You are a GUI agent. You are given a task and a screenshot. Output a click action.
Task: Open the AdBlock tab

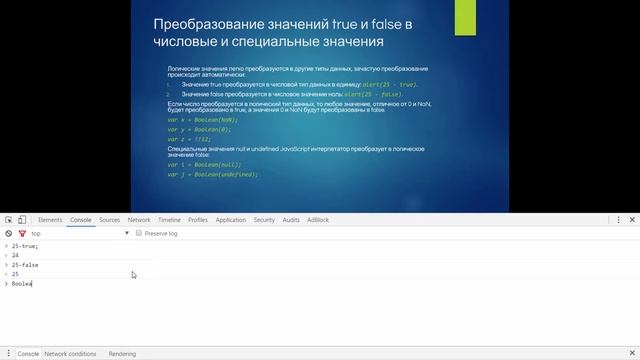pyautogui.click(x=318, y=220)
